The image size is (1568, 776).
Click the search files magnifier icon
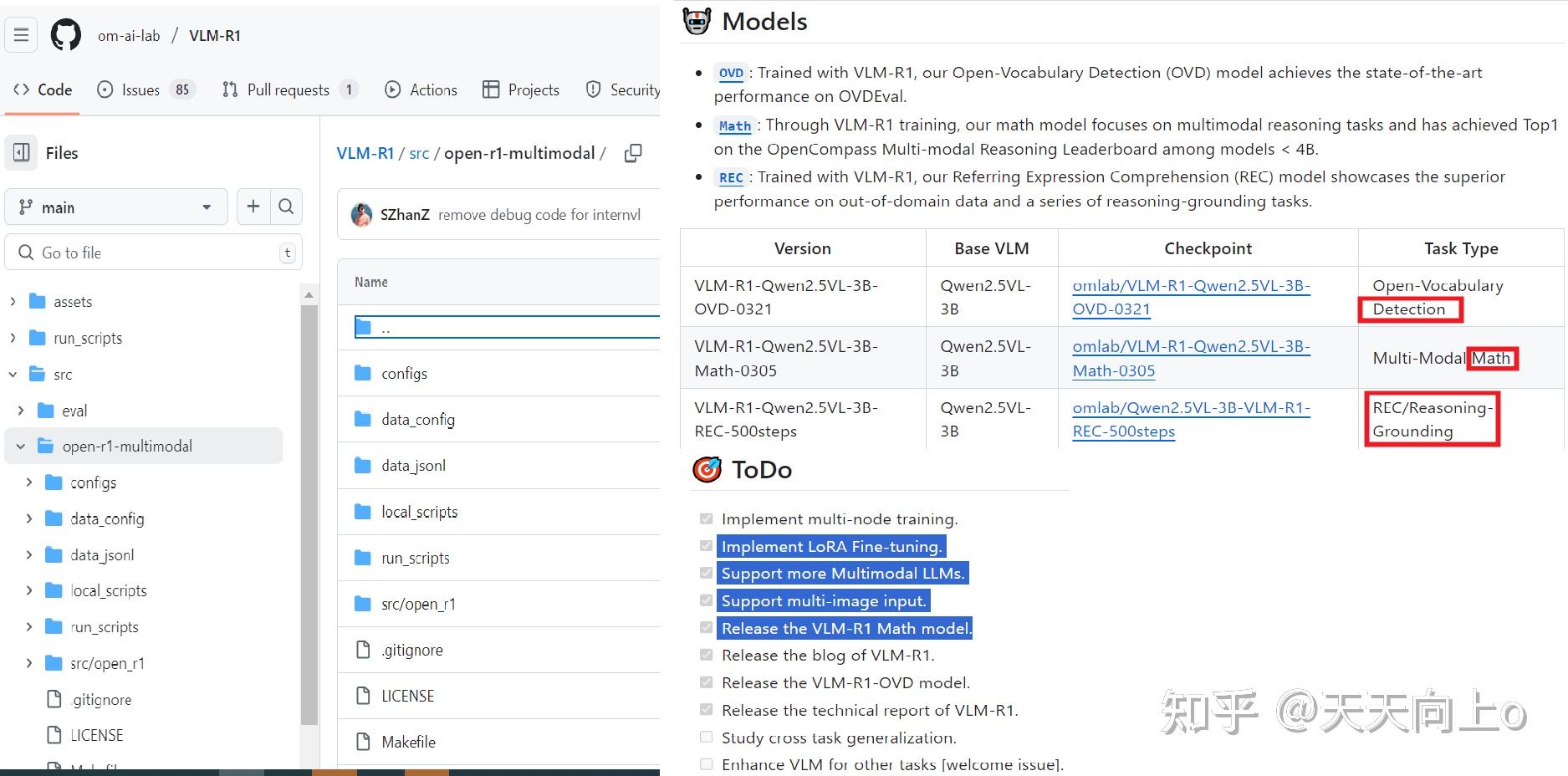coord(286,207)
